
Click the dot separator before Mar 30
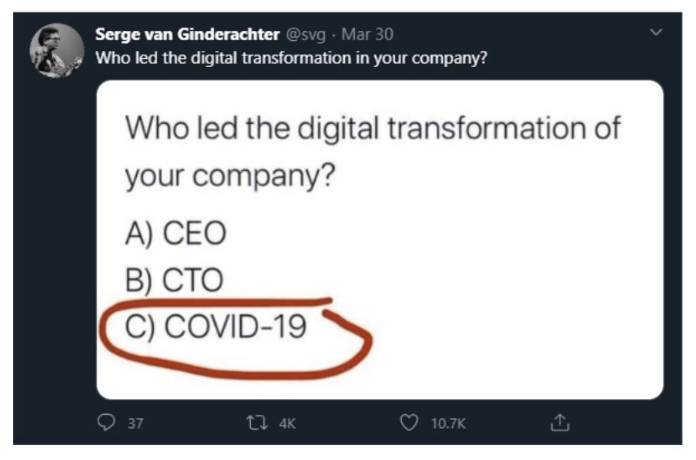coord(333,35)
